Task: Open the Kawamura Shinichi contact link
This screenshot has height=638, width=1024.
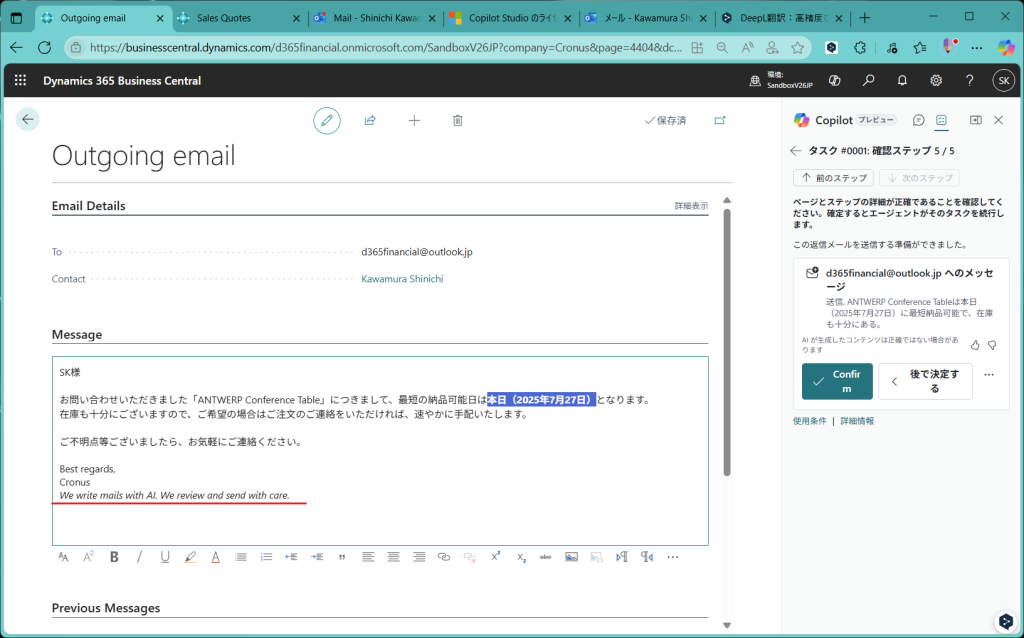Action: pyautogui.click(x=402, y=279)
